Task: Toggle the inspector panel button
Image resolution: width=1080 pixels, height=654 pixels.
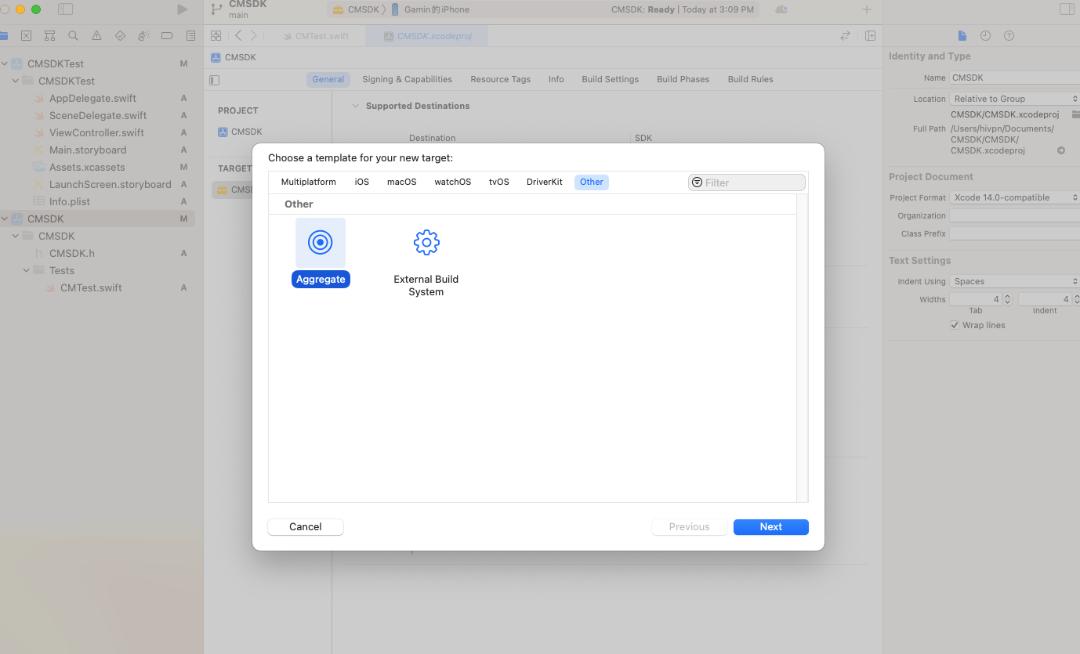Action: point(1068,10)
